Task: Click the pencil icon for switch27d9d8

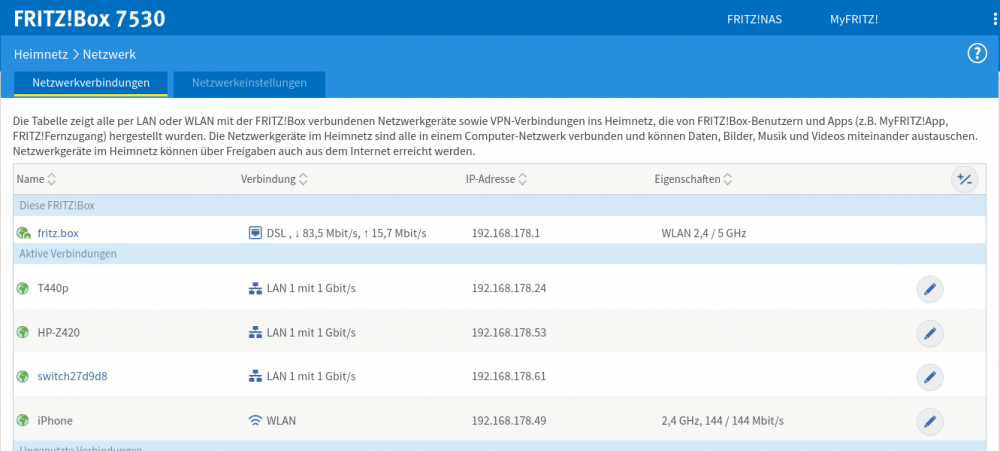Action: pos(930,376)
